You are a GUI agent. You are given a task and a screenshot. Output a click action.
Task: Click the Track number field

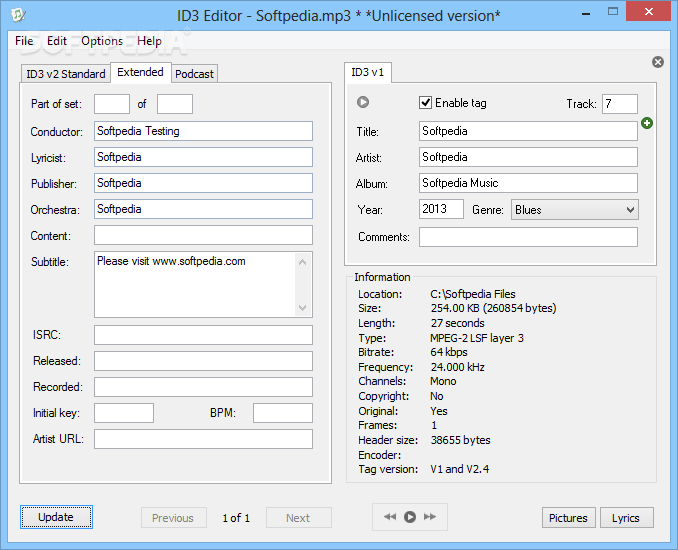[620, 104]
